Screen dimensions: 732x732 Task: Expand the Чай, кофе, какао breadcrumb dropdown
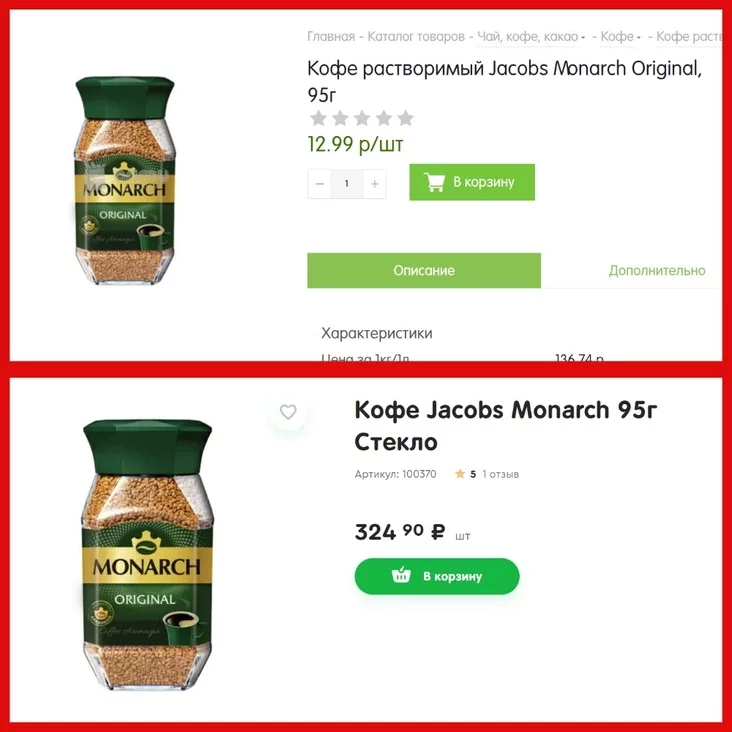coord(531,36)
